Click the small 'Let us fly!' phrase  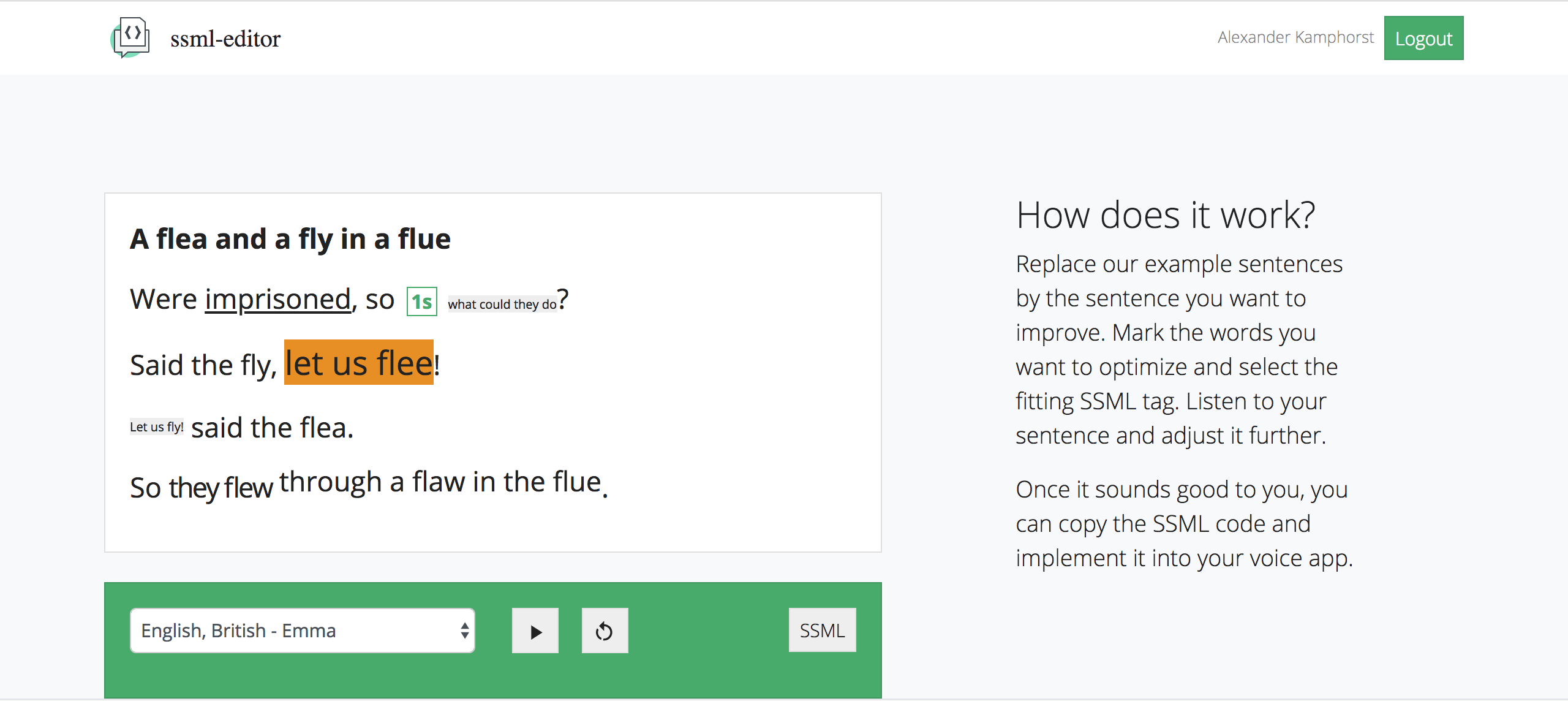tap(157, 426)
